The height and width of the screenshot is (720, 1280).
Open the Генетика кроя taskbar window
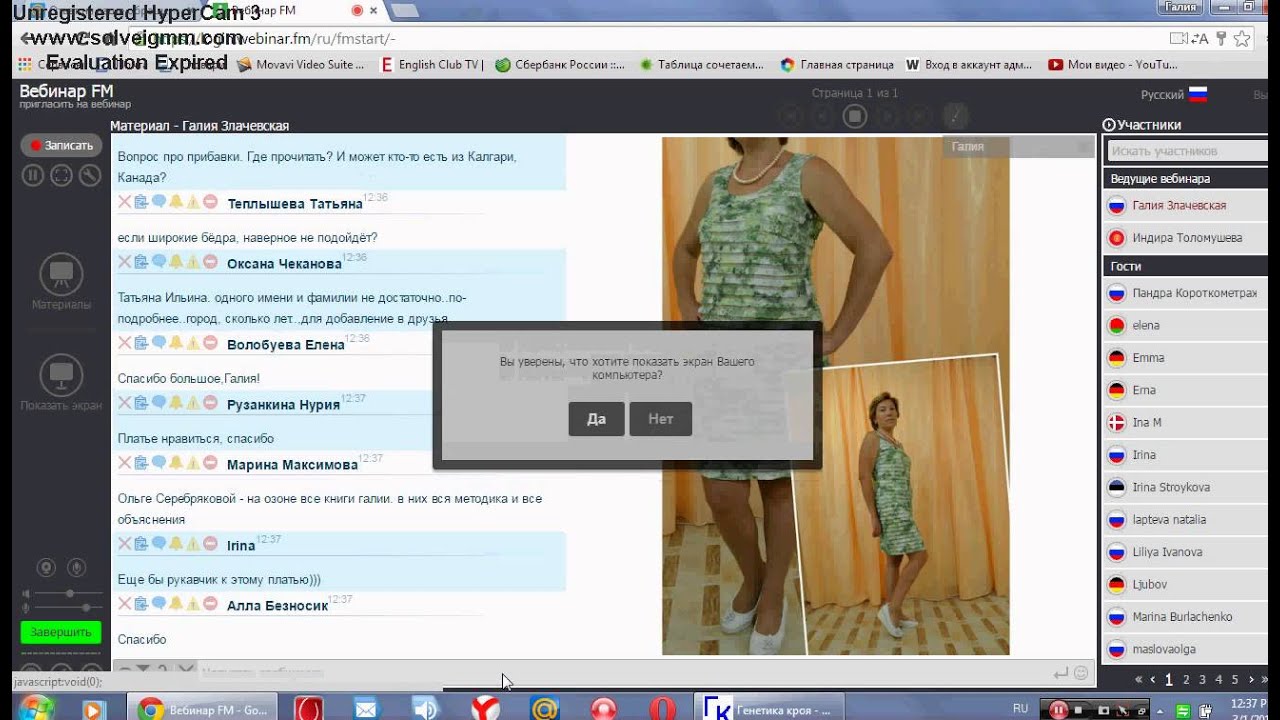coord(770,709)
